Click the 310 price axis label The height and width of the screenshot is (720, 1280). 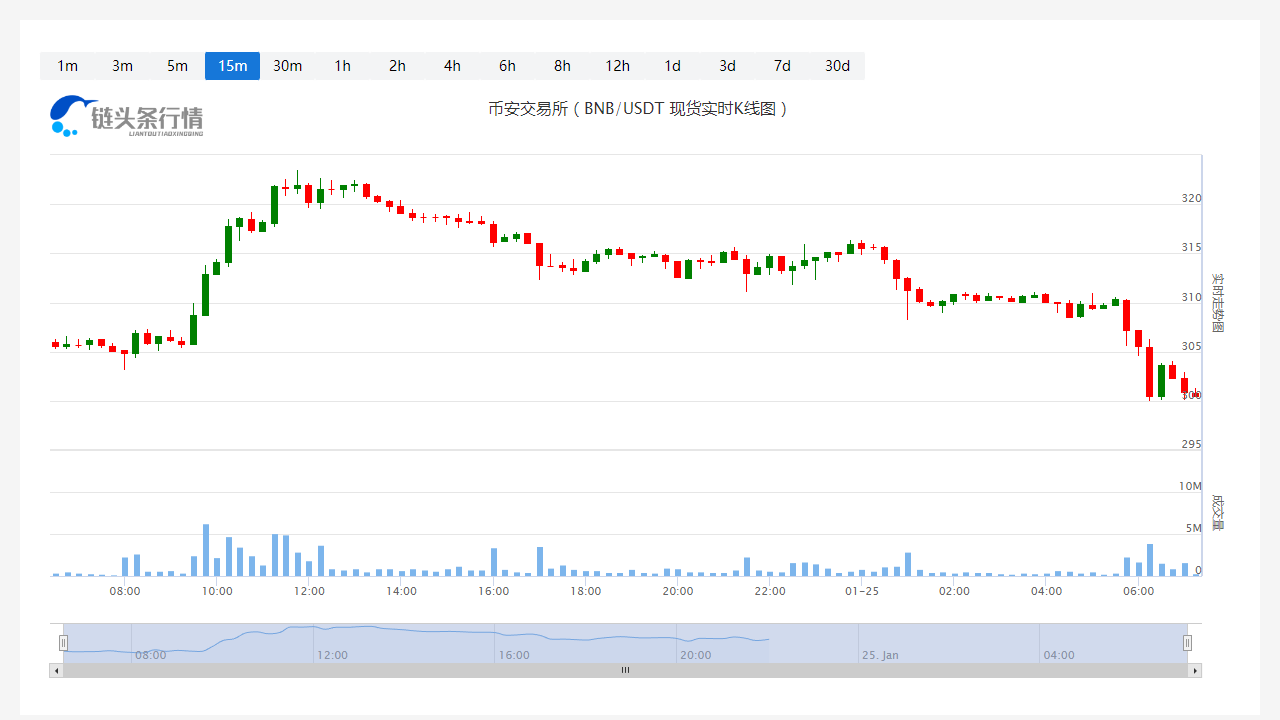(1191, 297)
